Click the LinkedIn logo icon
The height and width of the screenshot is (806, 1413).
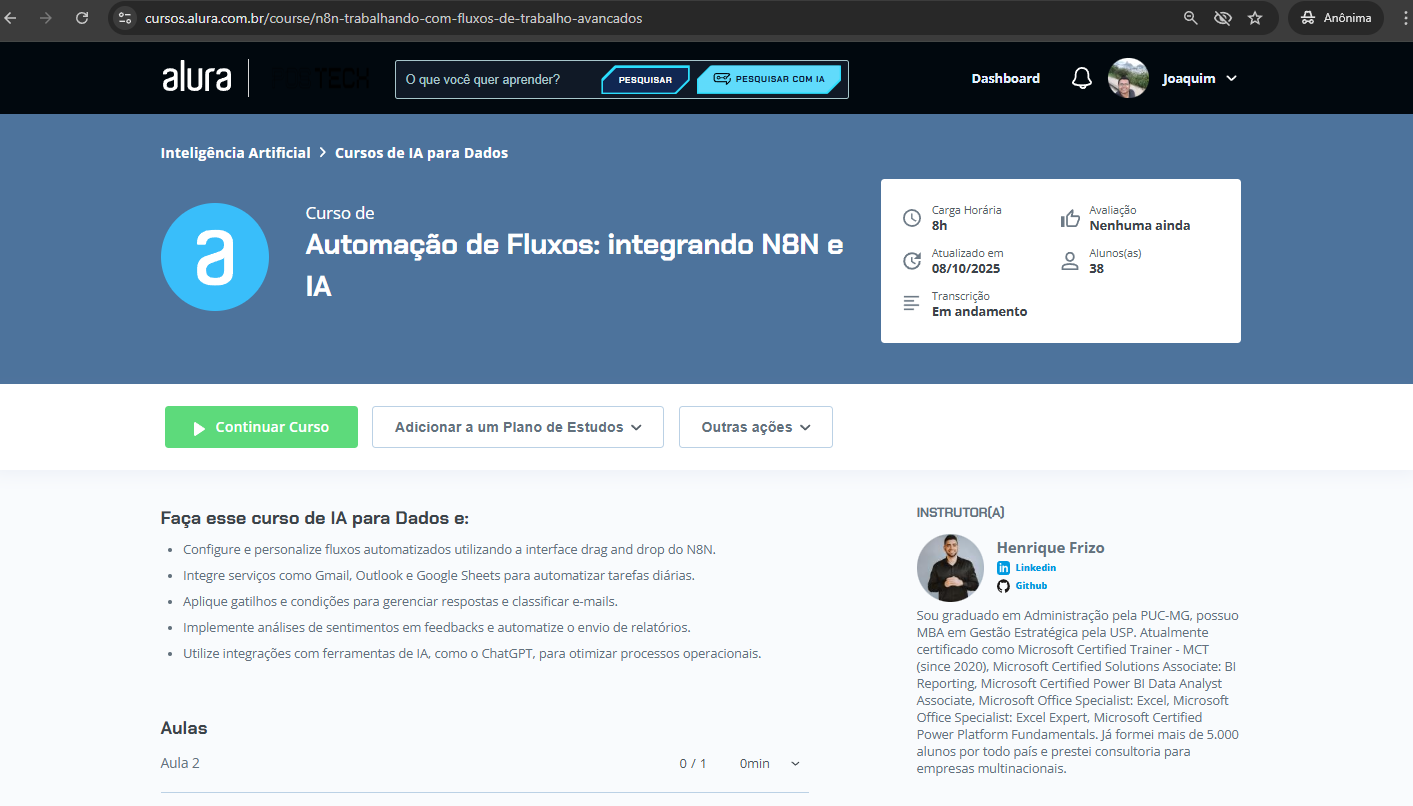pyautogui.click(x=1004, y=568)
